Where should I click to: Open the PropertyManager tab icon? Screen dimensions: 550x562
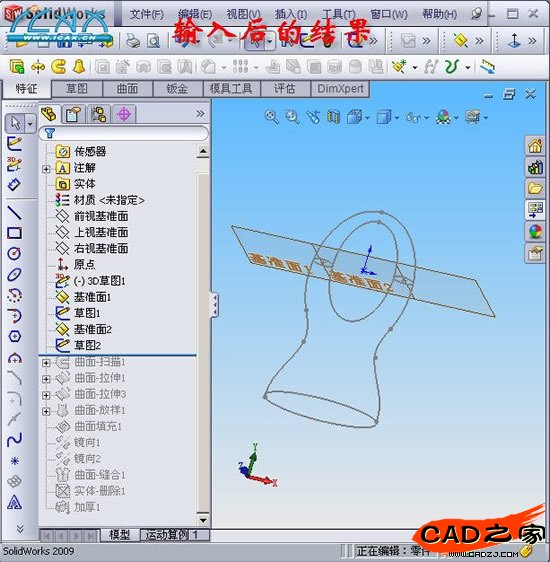pyautogui.click(x=73, y=115)
